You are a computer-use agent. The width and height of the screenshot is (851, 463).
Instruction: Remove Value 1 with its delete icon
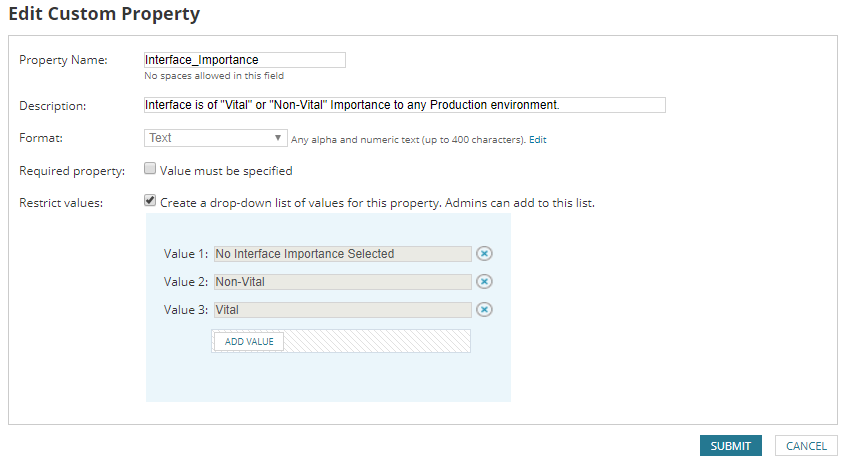pos(484,254)
